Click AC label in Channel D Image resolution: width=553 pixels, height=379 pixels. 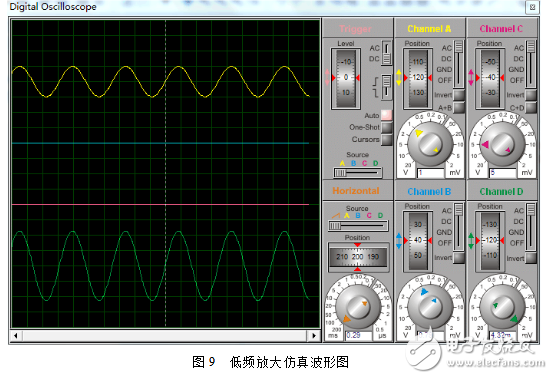coord(519,210)
